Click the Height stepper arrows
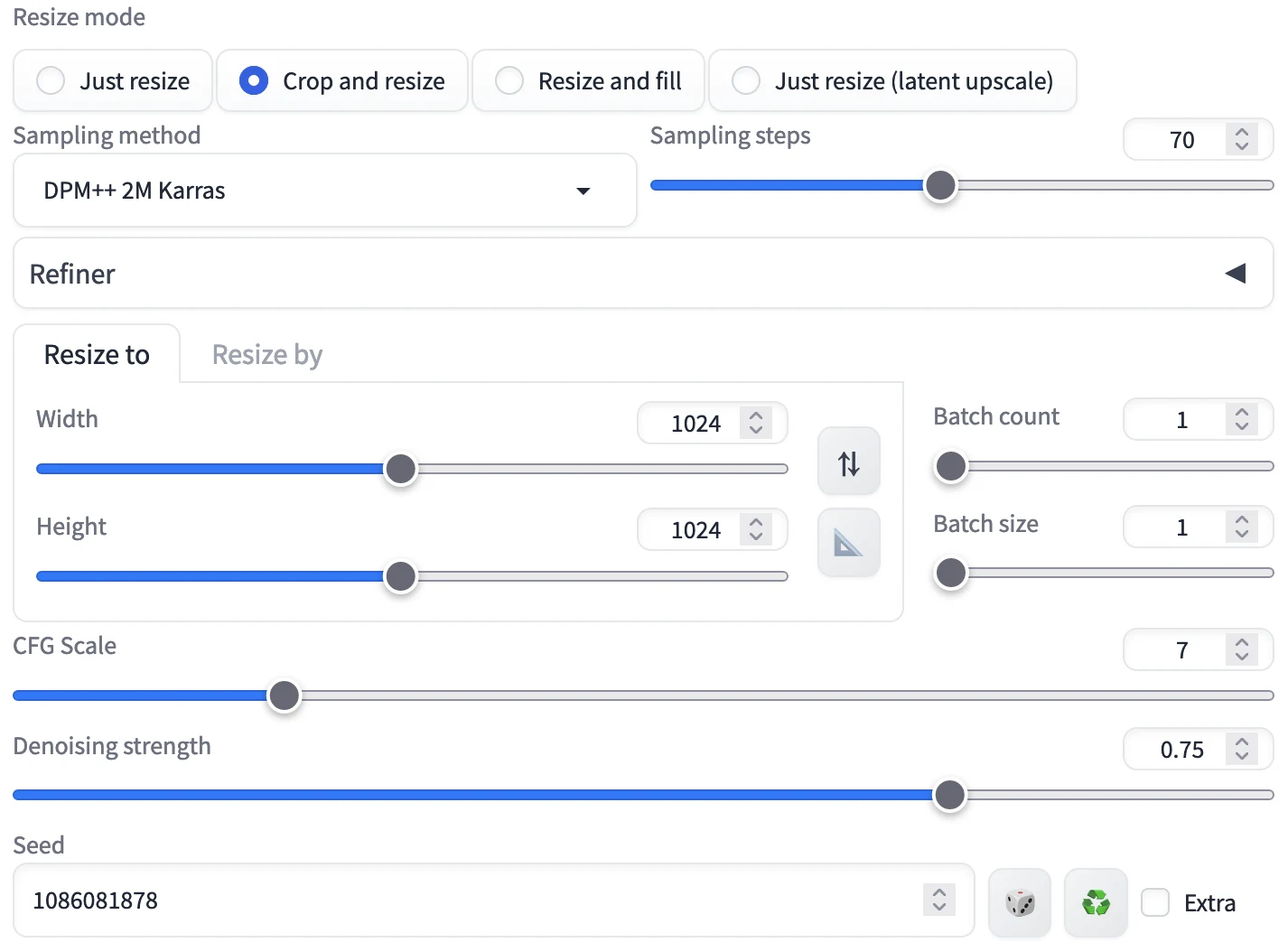 click(x=756, y=529)
